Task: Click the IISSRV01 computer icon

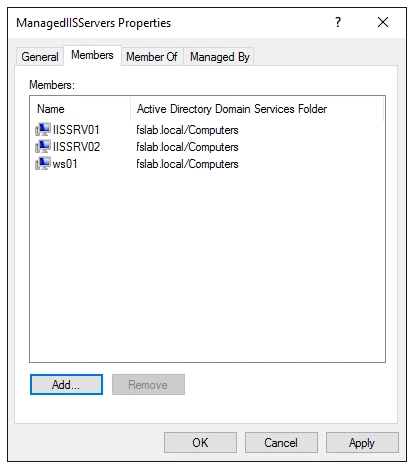Action: pos(43,130)
